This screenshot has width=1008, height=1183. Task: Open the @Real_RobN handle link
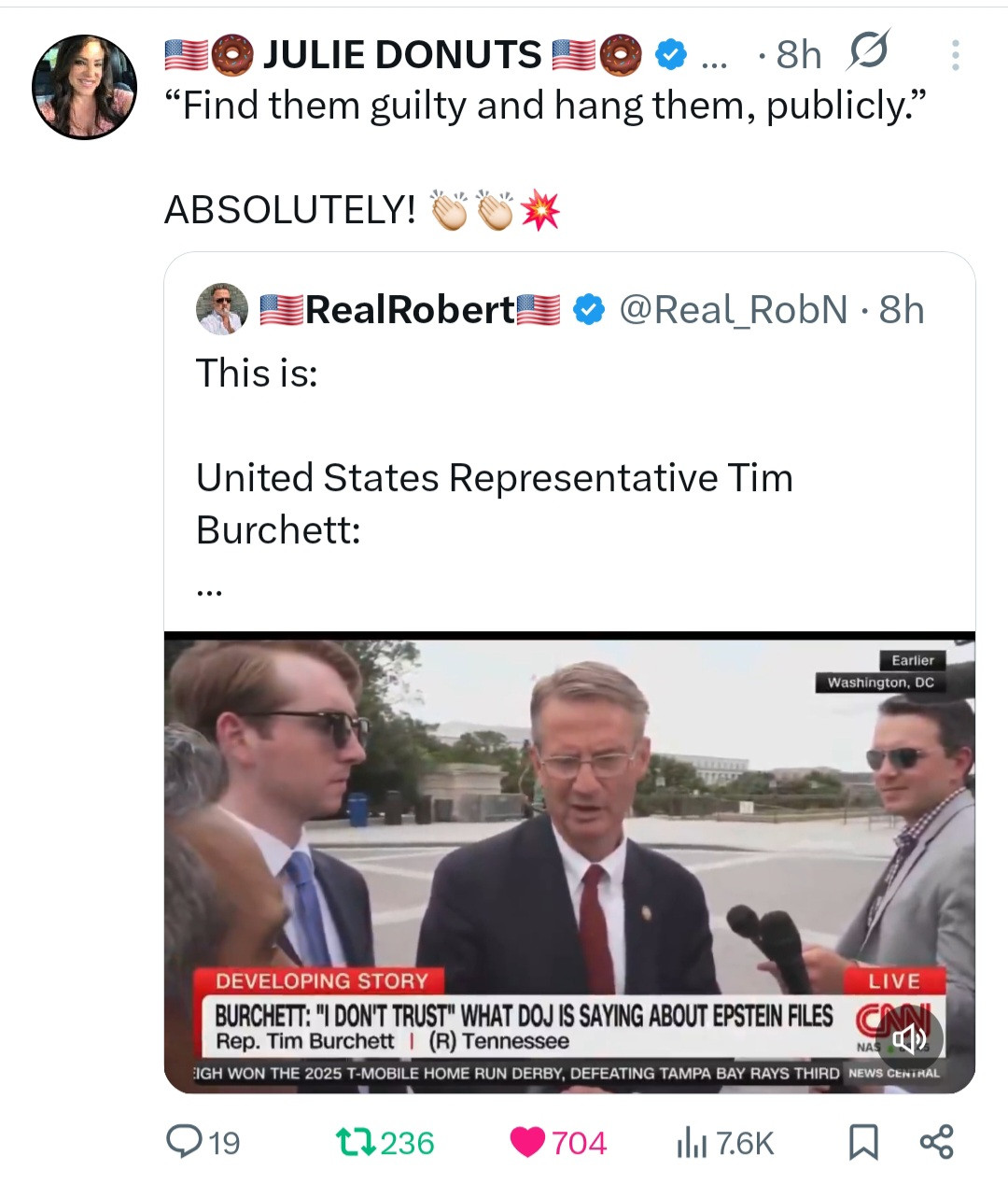(734, 309)
